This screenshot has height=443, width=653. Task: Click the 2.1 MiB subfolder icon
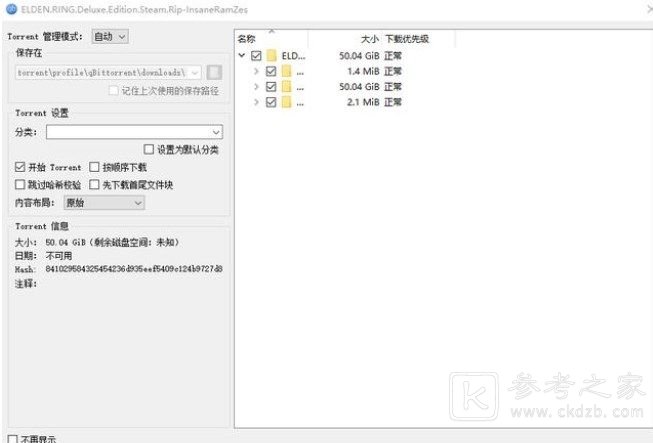tap(287, 102)
